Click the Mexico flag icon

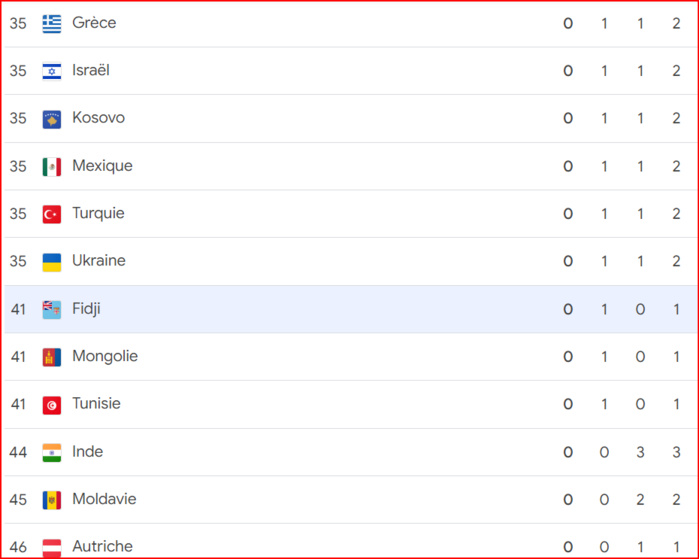click(x=52, y=167)
